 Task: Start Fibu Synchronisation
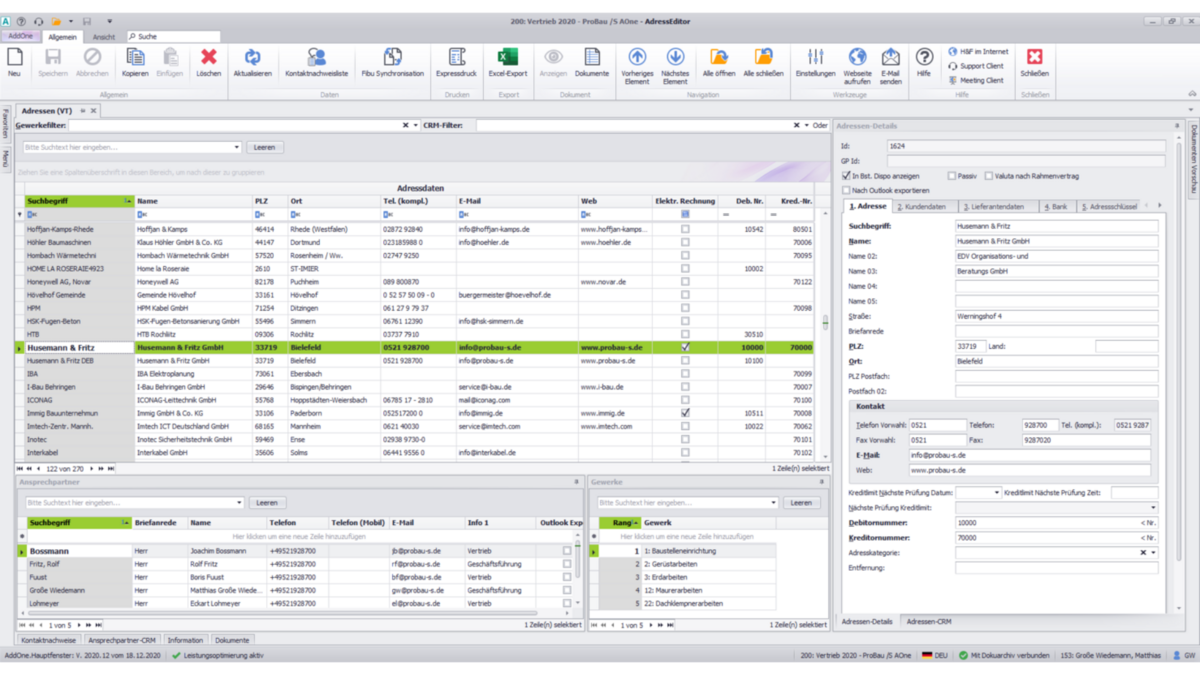392,59
